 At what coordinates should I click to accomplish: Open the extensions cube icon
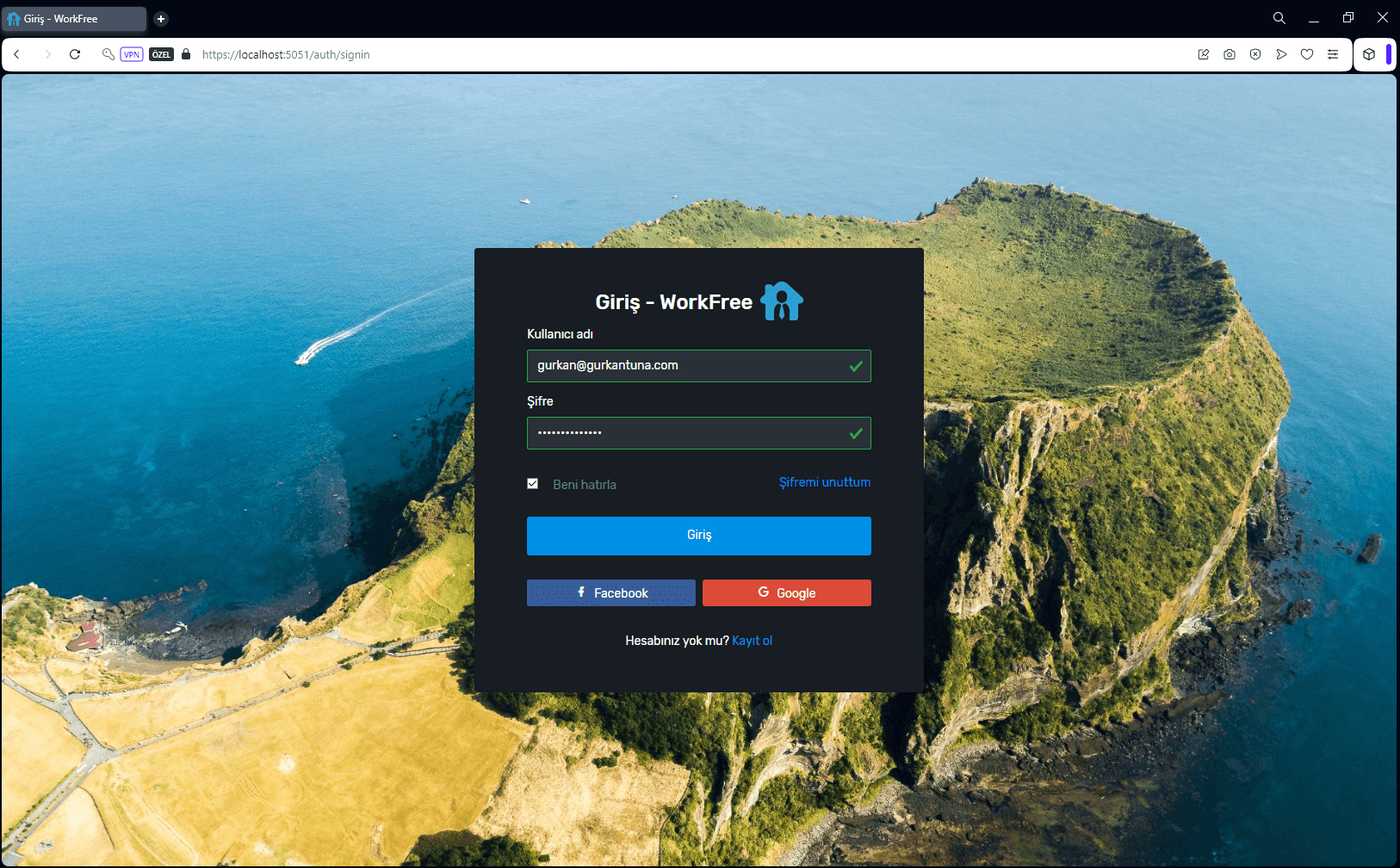pos(1369,54)
